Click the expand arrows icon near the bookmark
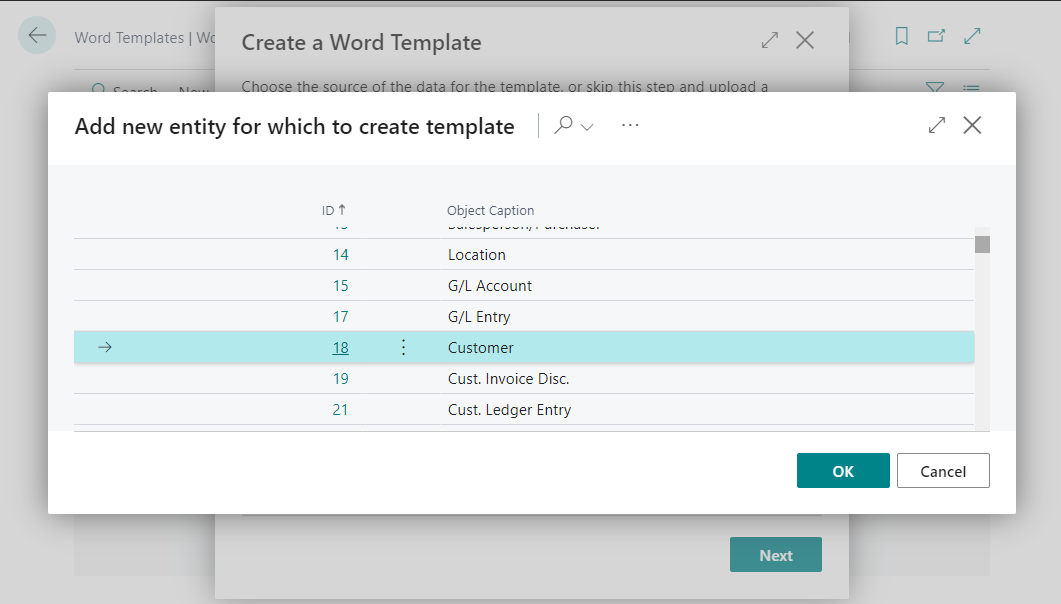Viewport: 1061px width, 604px height. pos(972,35)
